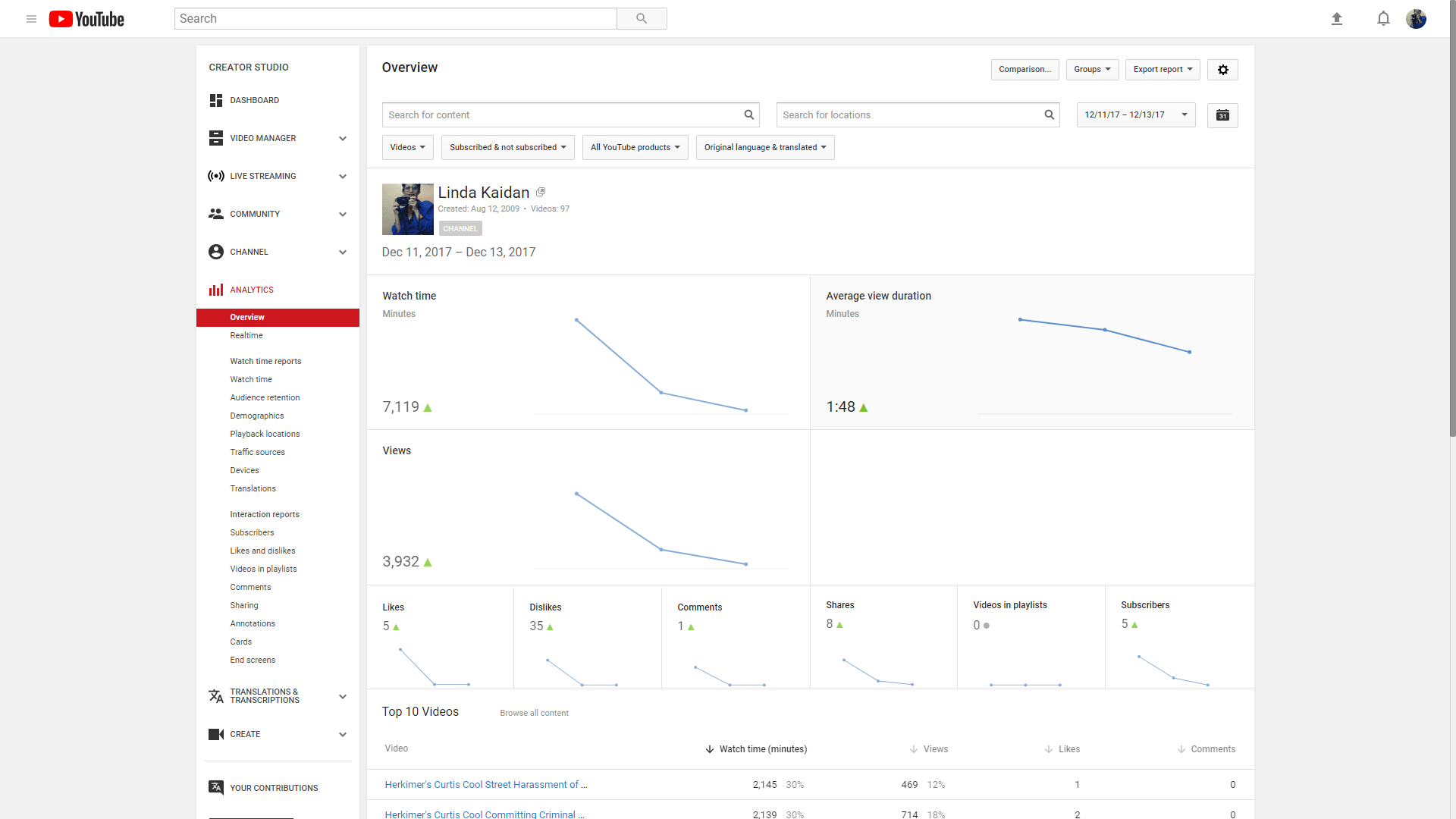
Task: Click the Community people icon
Action: coord(216,214)
